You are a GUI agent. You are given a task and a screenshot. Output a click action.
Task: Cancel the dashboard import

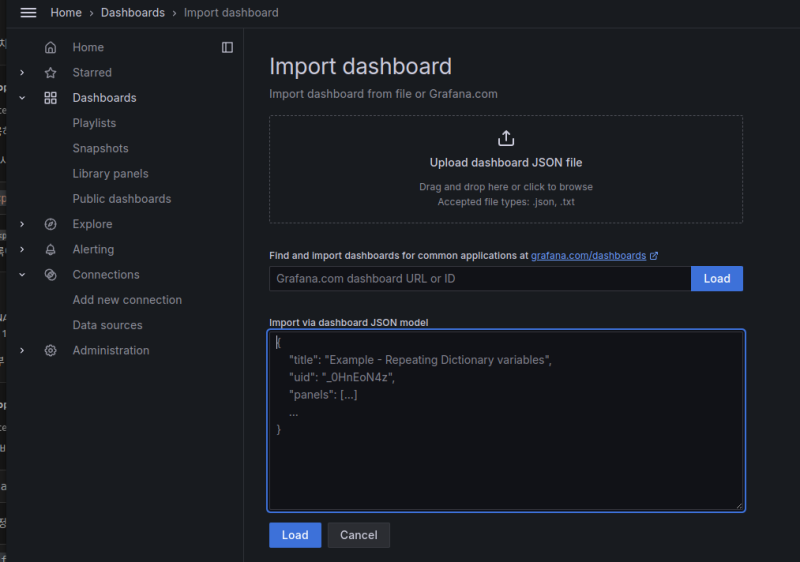click(x=358, y=535)
